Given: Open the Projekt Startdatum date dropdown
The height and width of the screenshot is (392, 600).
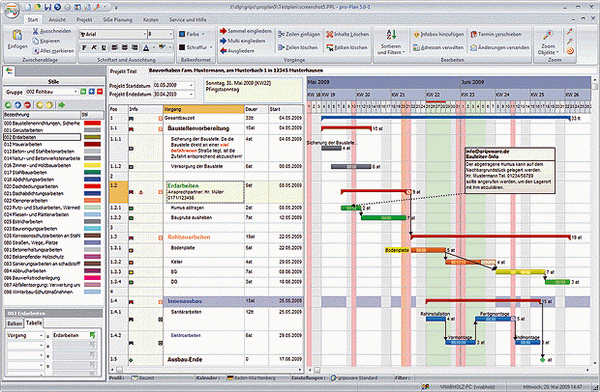Looking at the screenshot, I should [192, 85].
